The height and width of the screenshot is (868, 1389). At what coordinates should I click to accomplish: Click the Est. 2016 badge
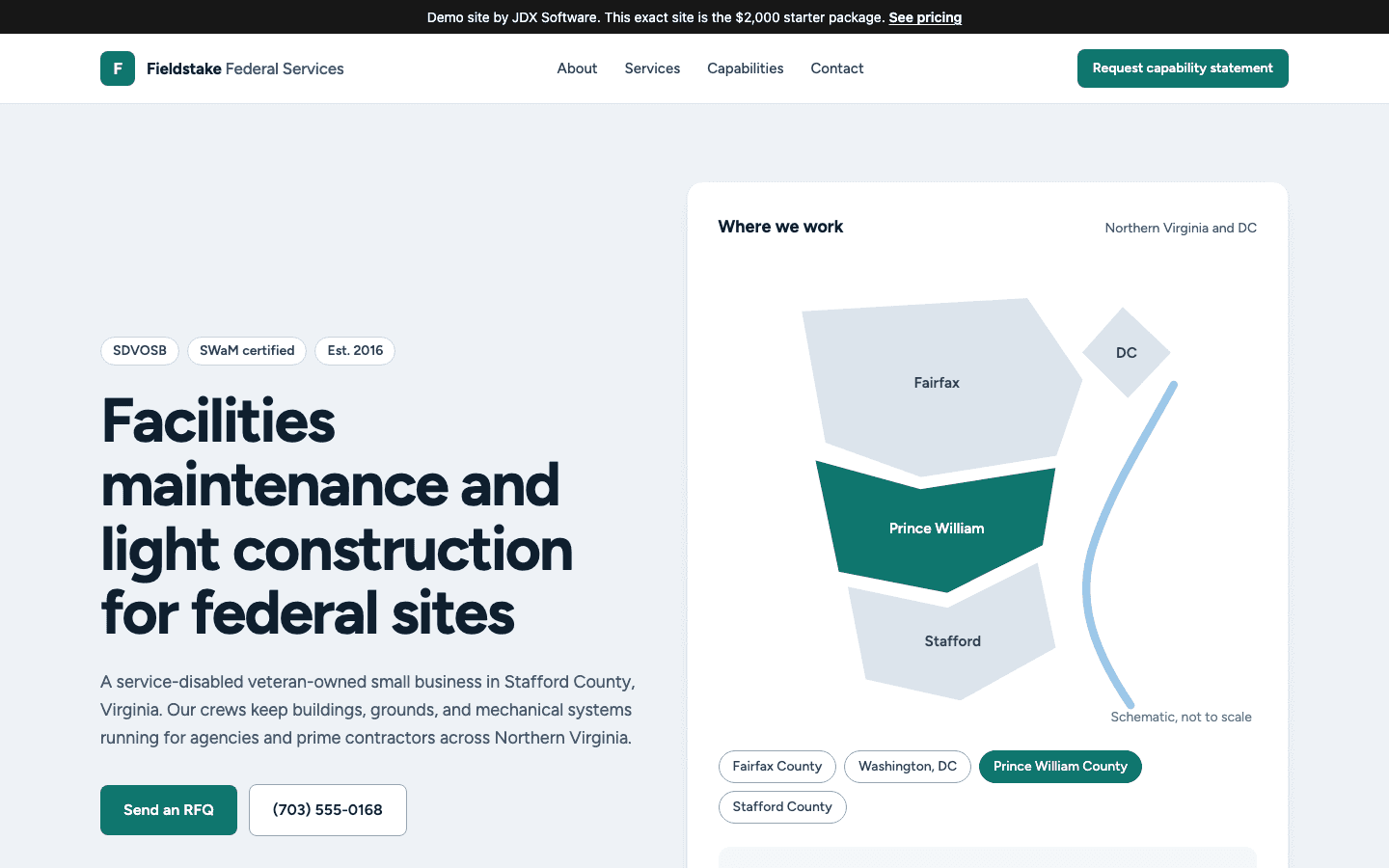click(x=355, y=351)
